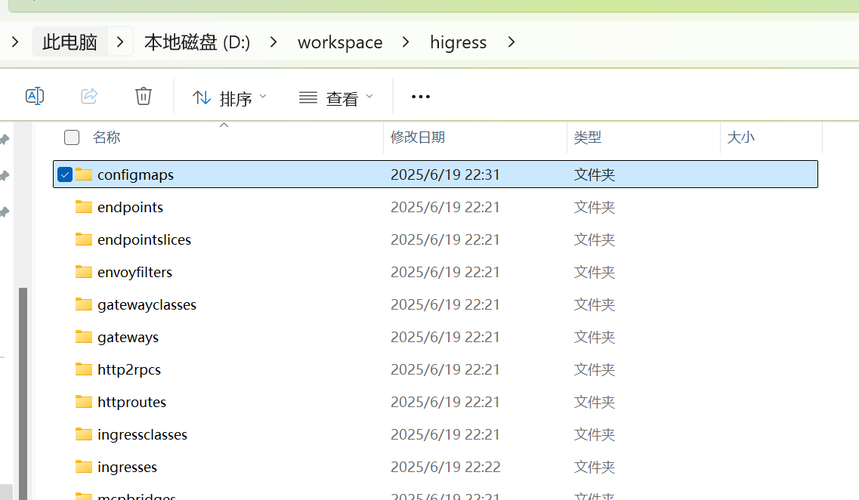Image resolution: width=859 pixels, height=500 pixels.
Task: Expand the chevron after 此电脑
Action: pyautogui.click(x=120, y=42)
